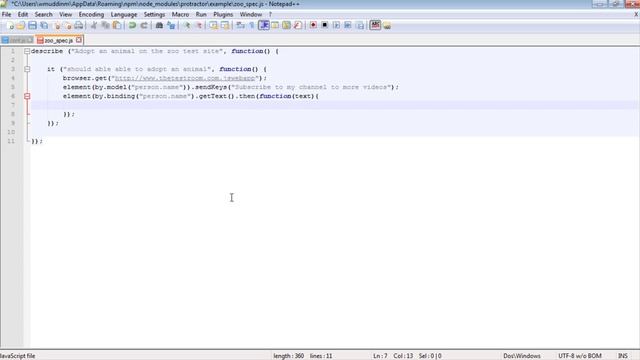Click line number 4 in margin

pyautogui.click(x=13, y=78)
